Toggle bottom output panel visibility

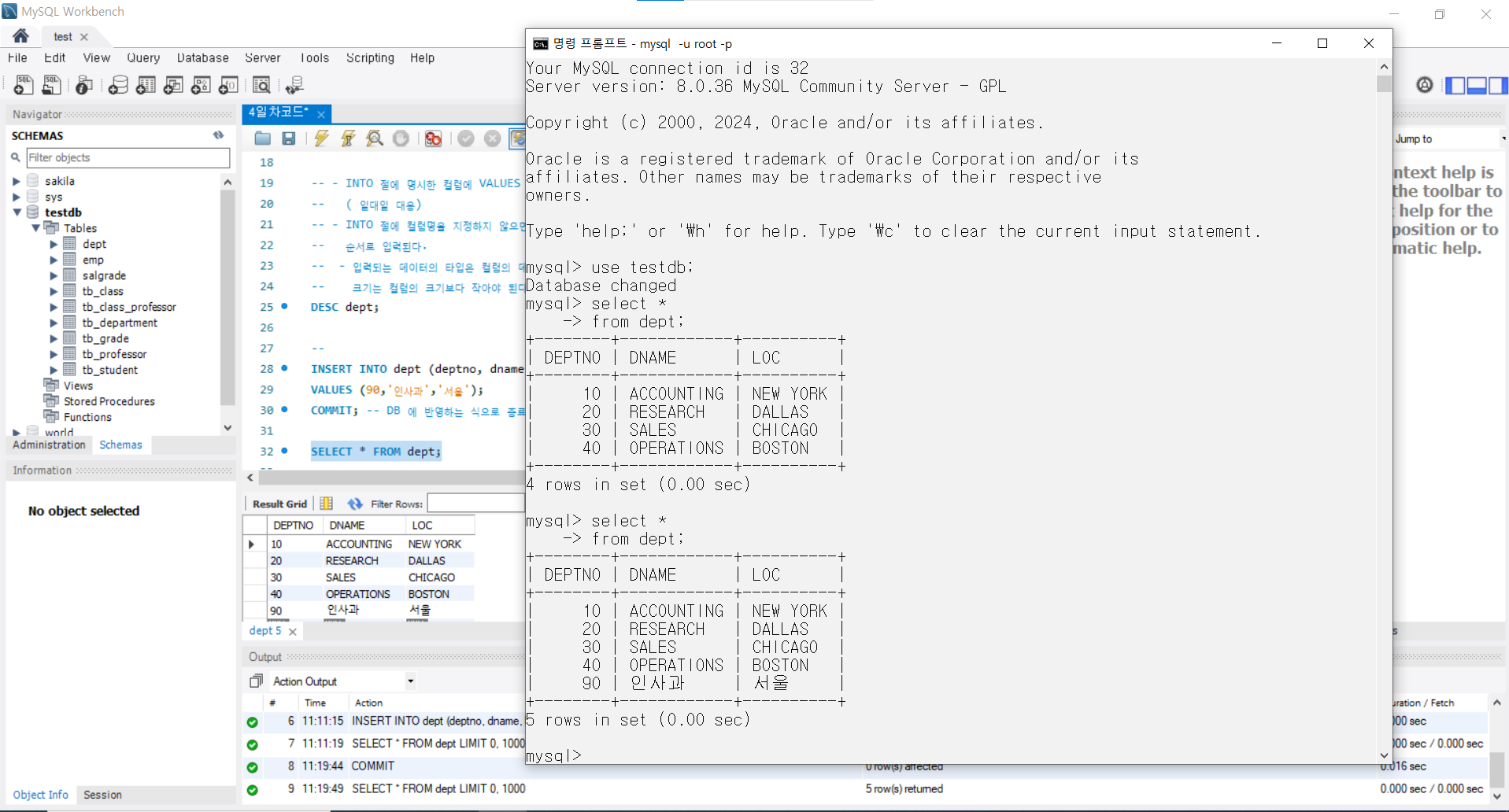[1477, 85]
